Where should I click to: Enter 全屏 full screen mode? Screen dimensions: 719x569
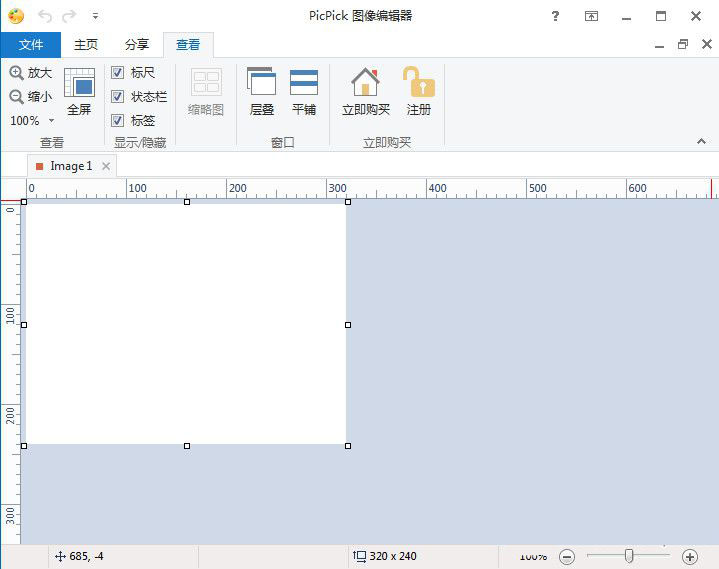[x=79, y=91]
